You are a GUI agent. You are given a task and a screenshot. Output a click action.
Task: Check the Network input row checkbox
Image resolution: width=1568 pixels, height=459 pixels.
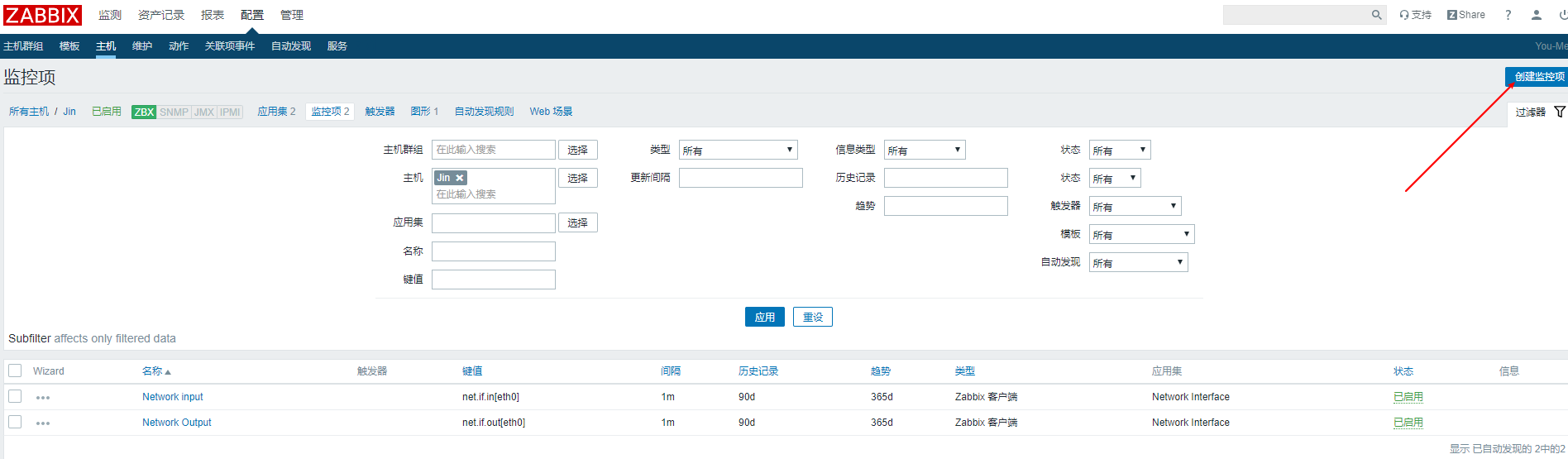pyautogui.click(x=15, y=396)
